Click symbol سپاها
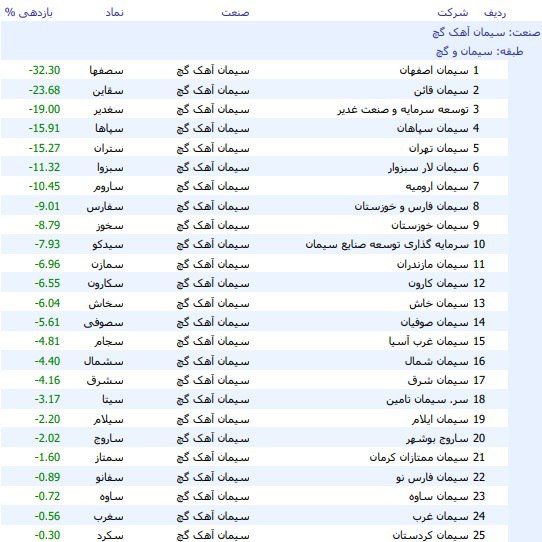The width and height of the screenshot is (542, 542). [x=110, y=129]
